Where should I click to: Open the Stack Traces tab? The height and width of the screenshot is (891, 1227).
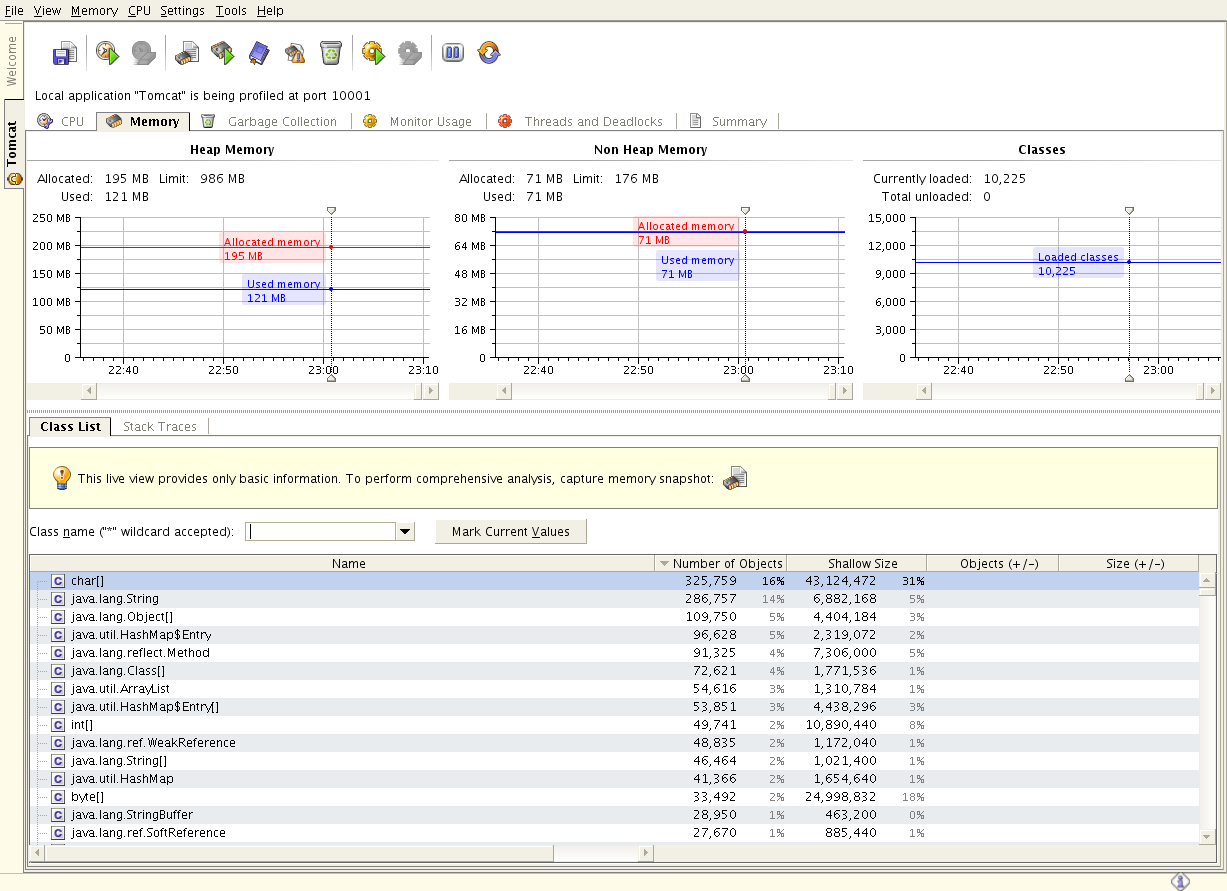(160, 426)
